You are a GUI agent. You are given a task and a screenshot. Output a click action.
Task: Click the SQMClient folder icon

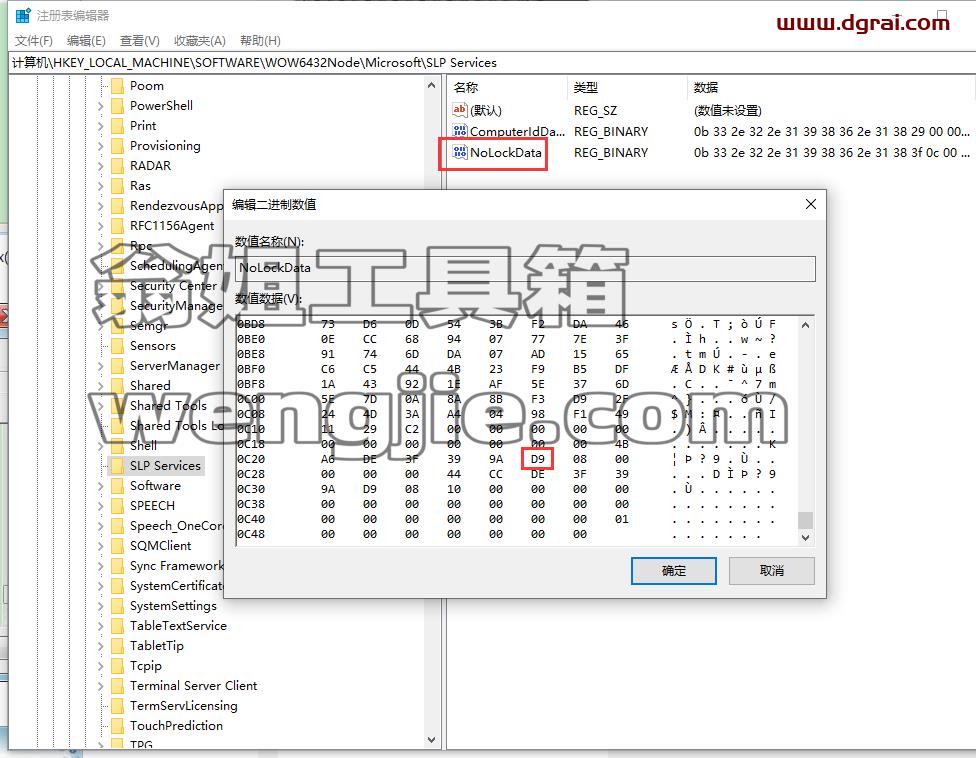tap(117, 546)
